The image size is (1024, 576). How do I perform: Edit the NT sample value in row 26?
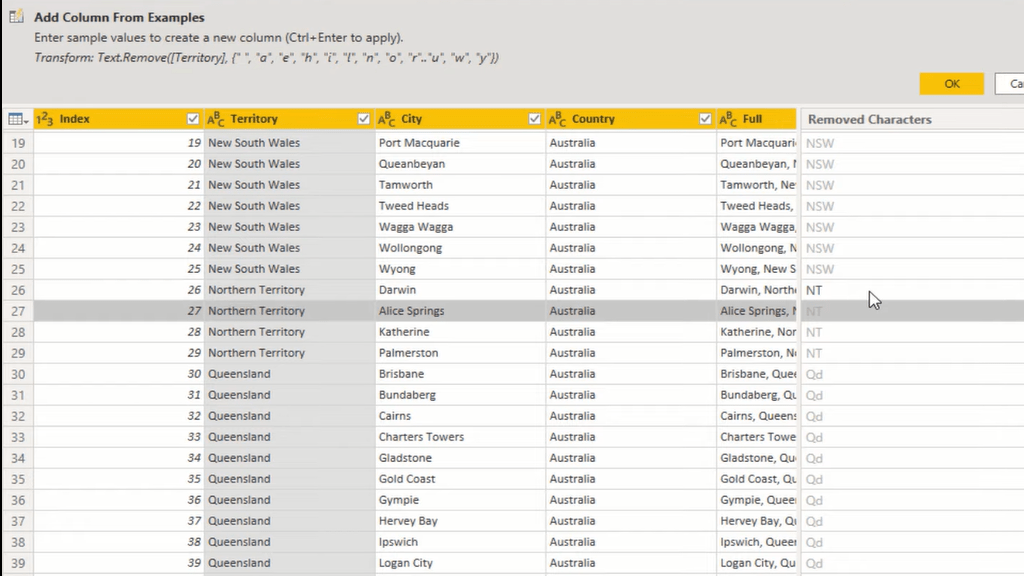tap(912, 290)
